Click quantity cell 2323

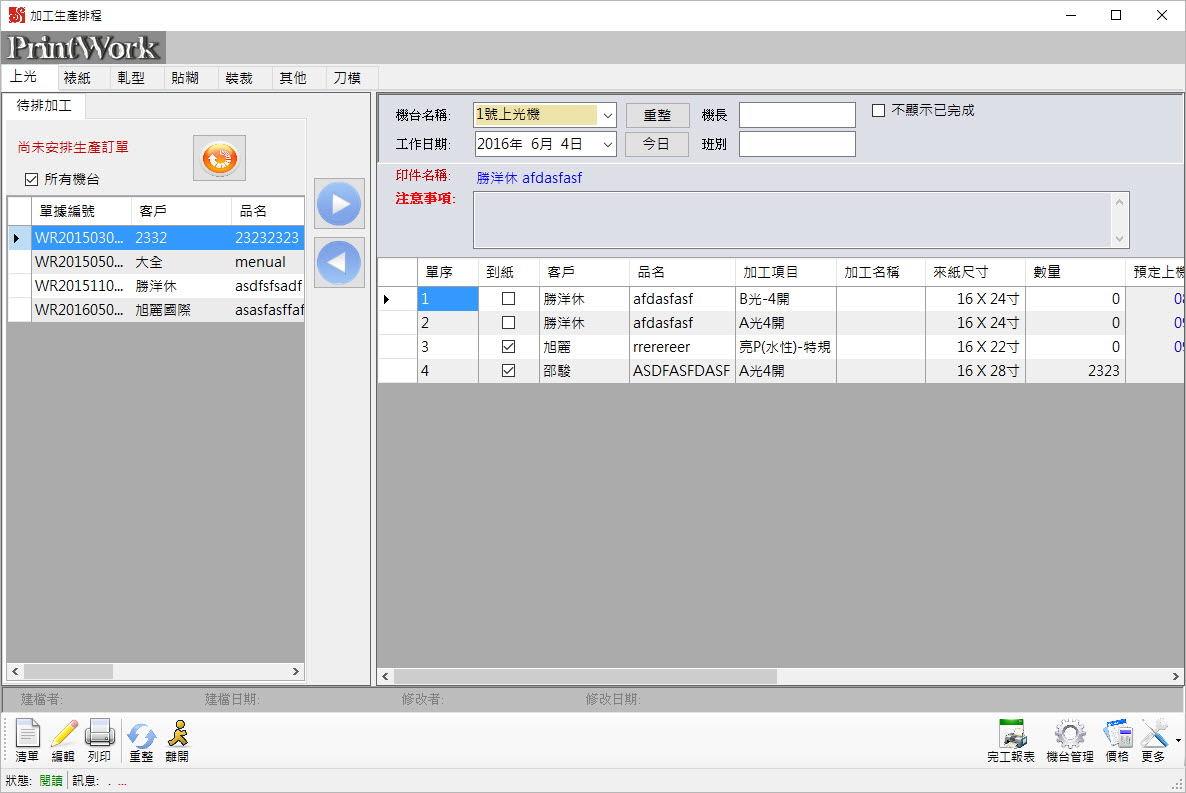(1075, 371)
